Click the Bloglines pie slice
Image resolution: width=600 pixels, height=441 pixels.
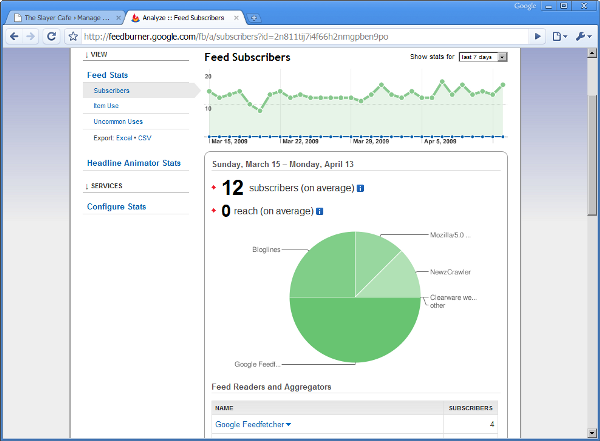coord(327,268)
